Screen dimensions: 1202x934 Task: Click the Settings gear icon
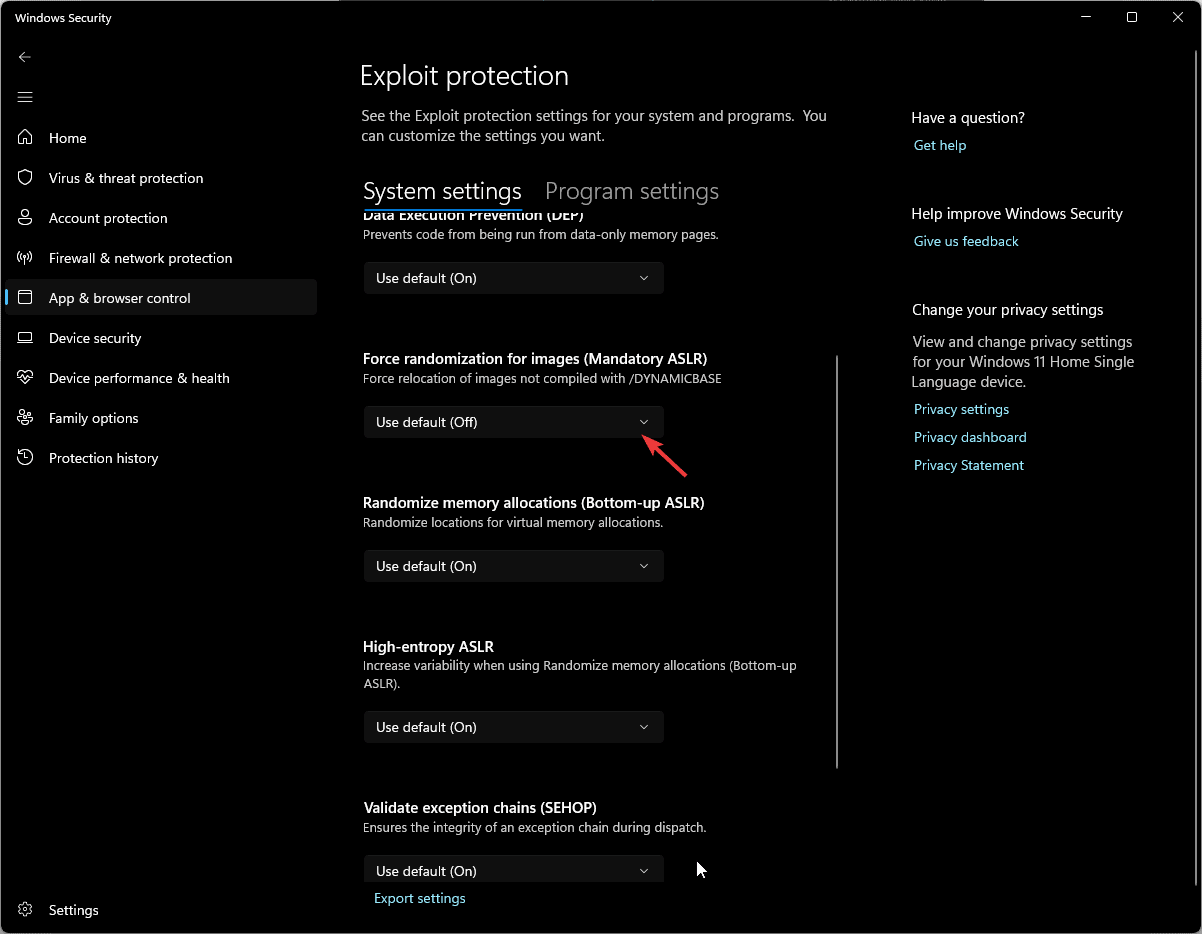coord(26,910)
